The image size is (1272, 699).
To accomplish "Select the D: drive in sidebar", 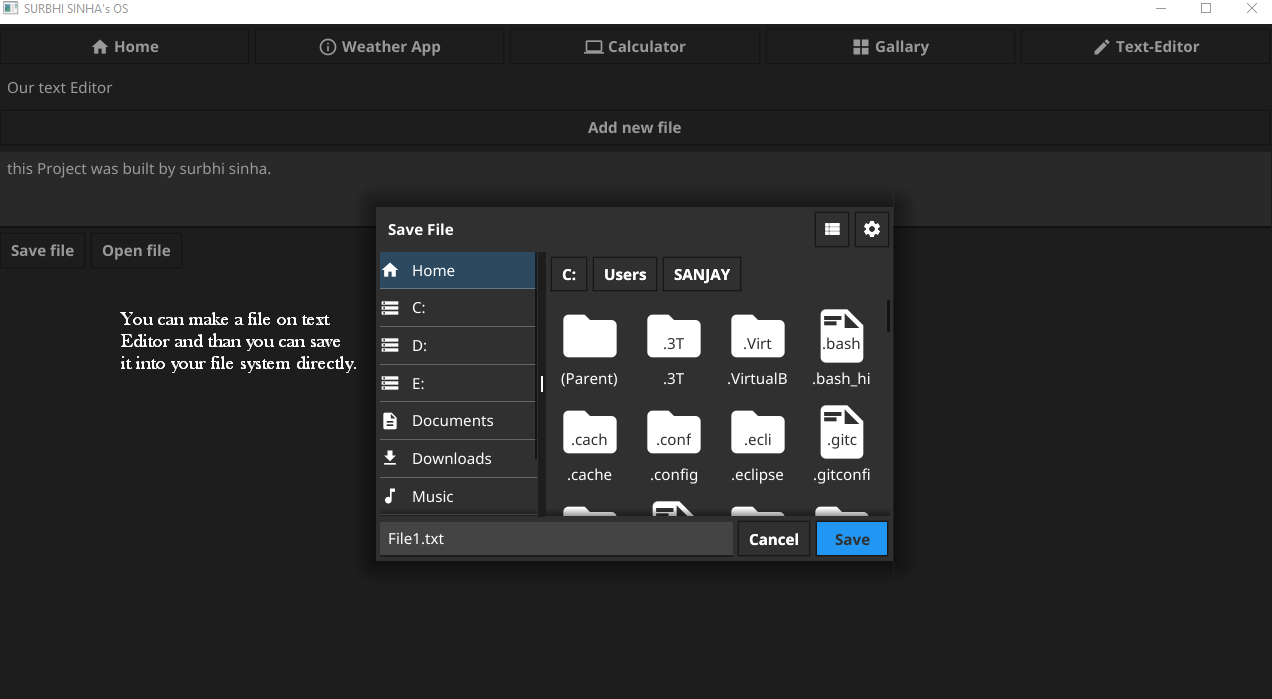I will (x=458, y=345).
